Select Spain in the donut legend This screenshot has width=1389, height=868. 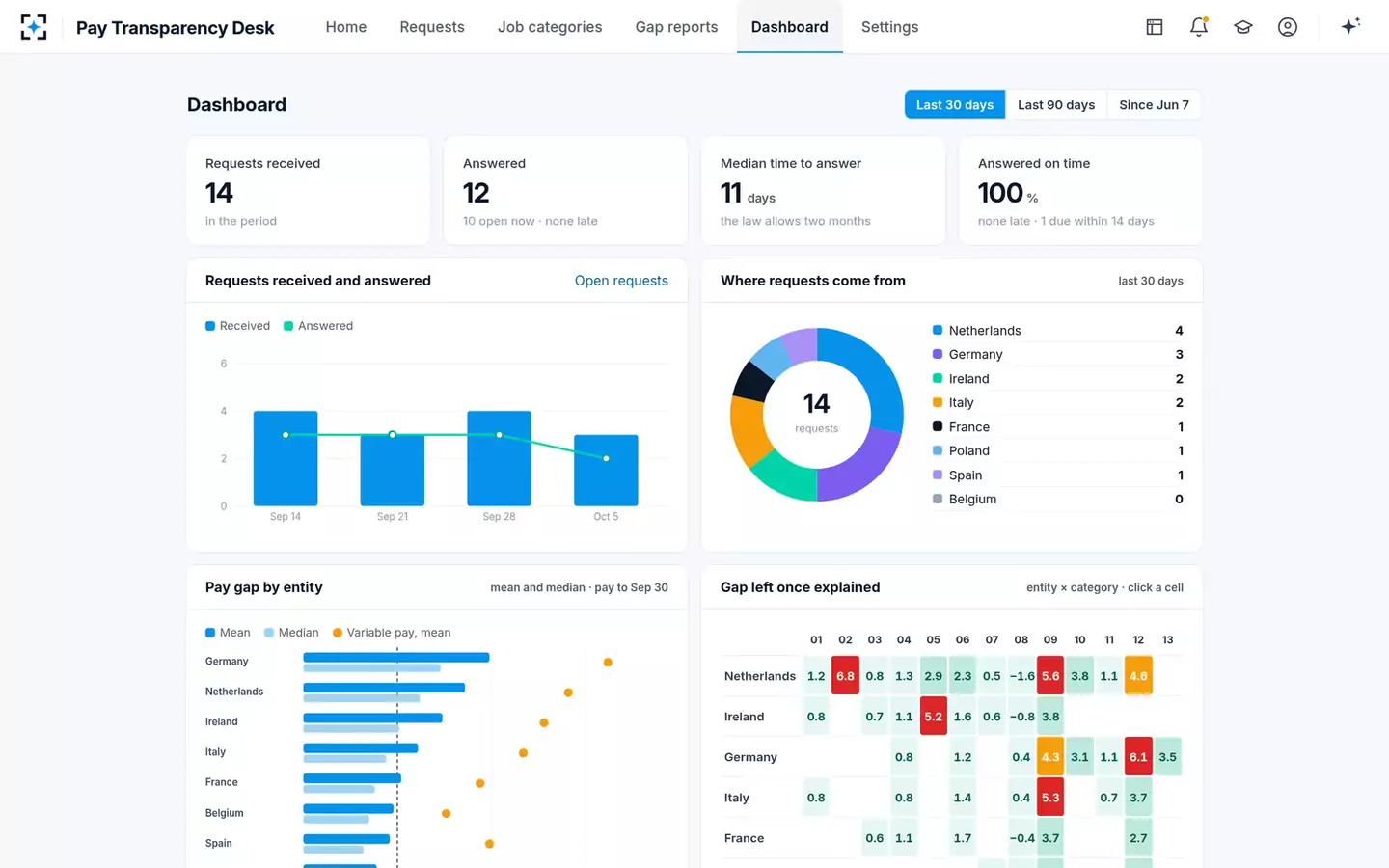pyautogui.click(x=1058, y=475)
